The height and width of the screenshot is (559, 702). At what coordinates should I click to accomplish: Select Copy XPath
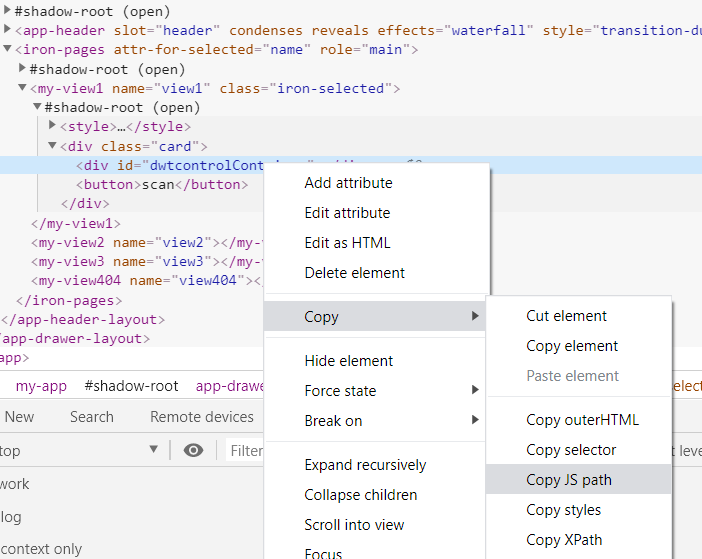(x=564, y=540)
